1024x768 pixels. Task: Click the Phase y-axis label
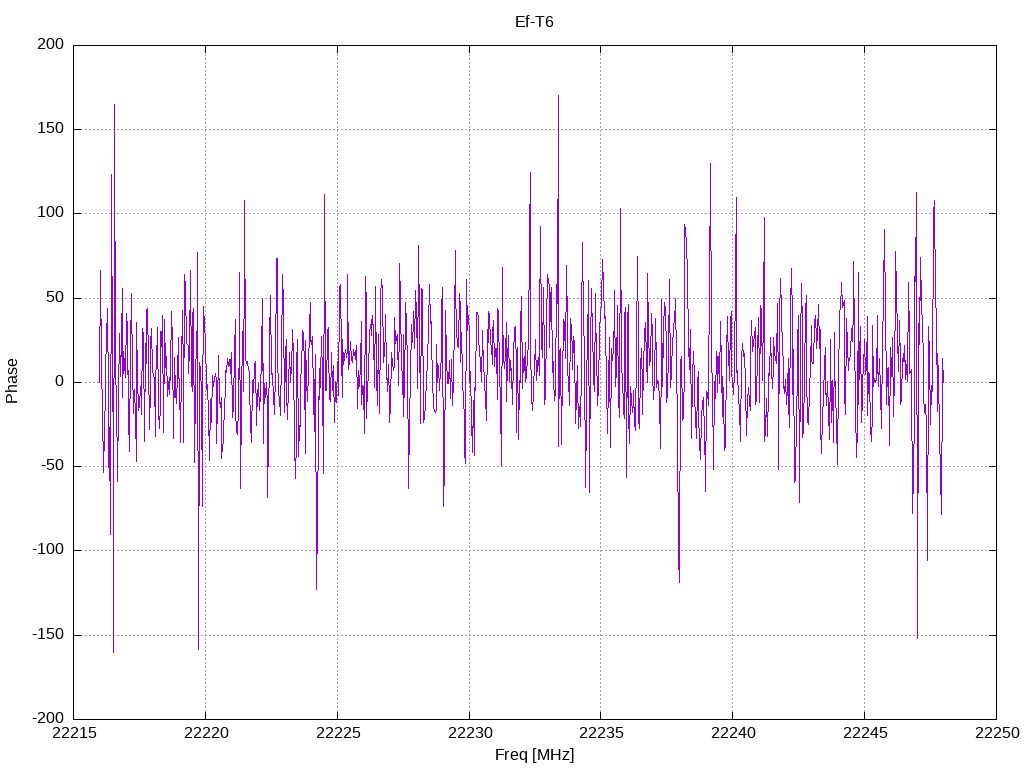pos(12,381)
